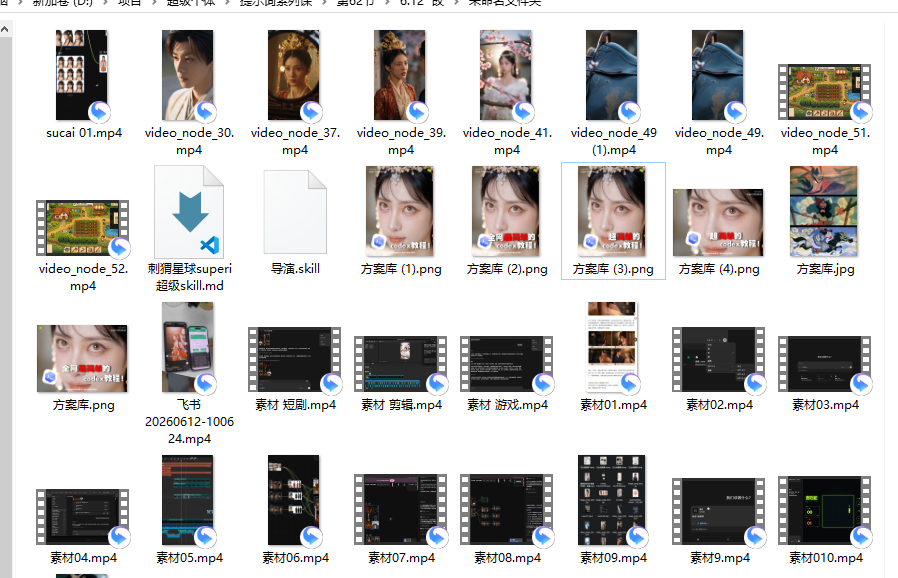Screen dimensions: 898x578
Task: Select the video_node_41.mp4 cherry blossom thumbnail
Action: coord(506,75)
